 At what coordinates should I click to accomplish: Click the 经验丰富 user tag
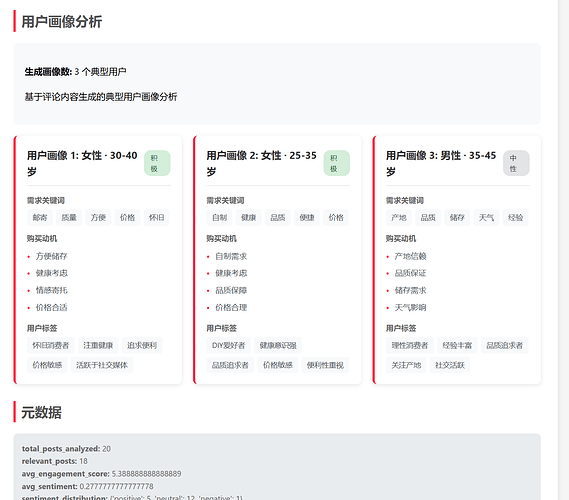(x=457, y=345)
